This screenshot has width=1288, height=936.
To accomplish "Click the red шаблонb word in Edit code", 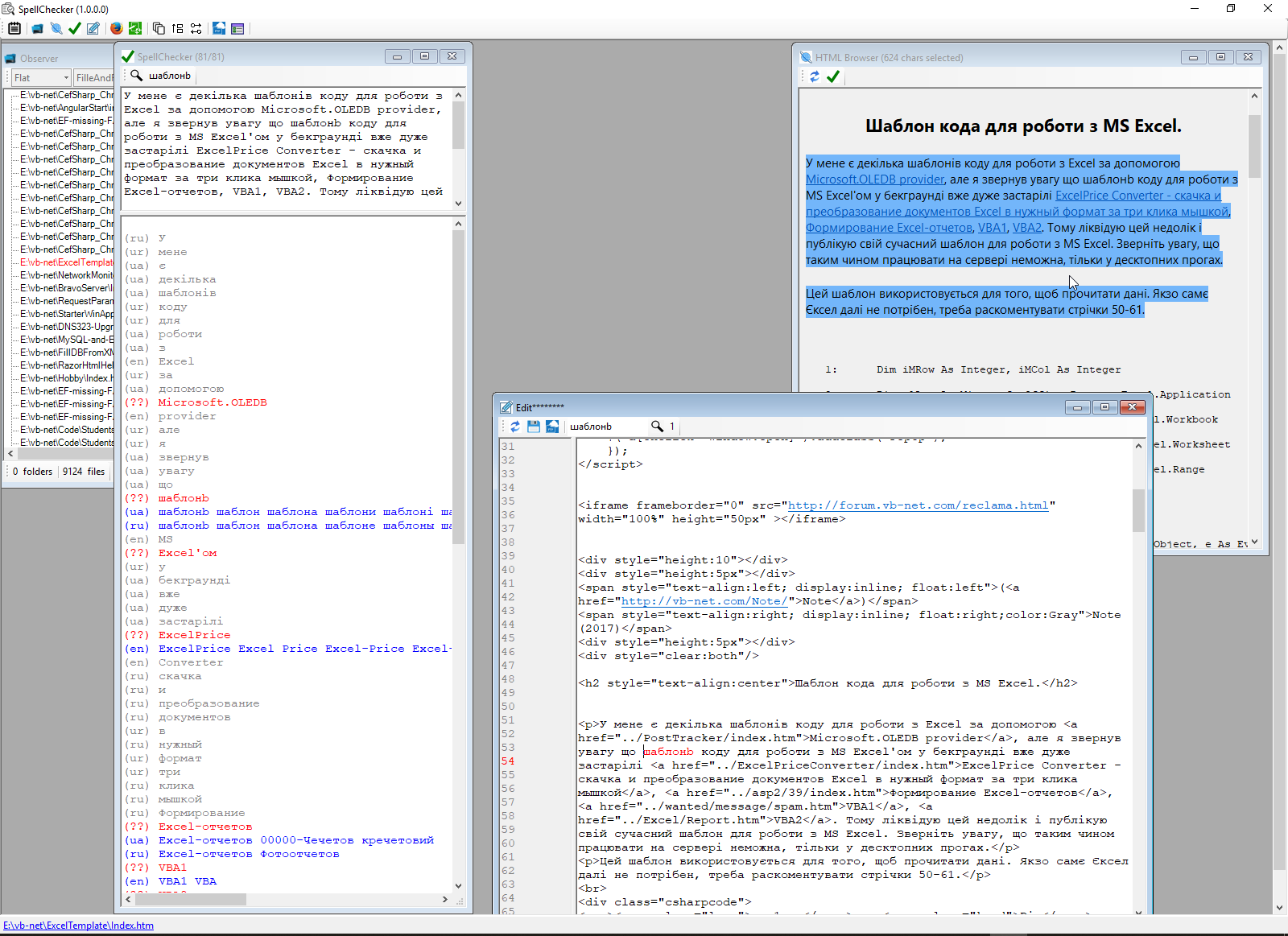I will 668,752.
